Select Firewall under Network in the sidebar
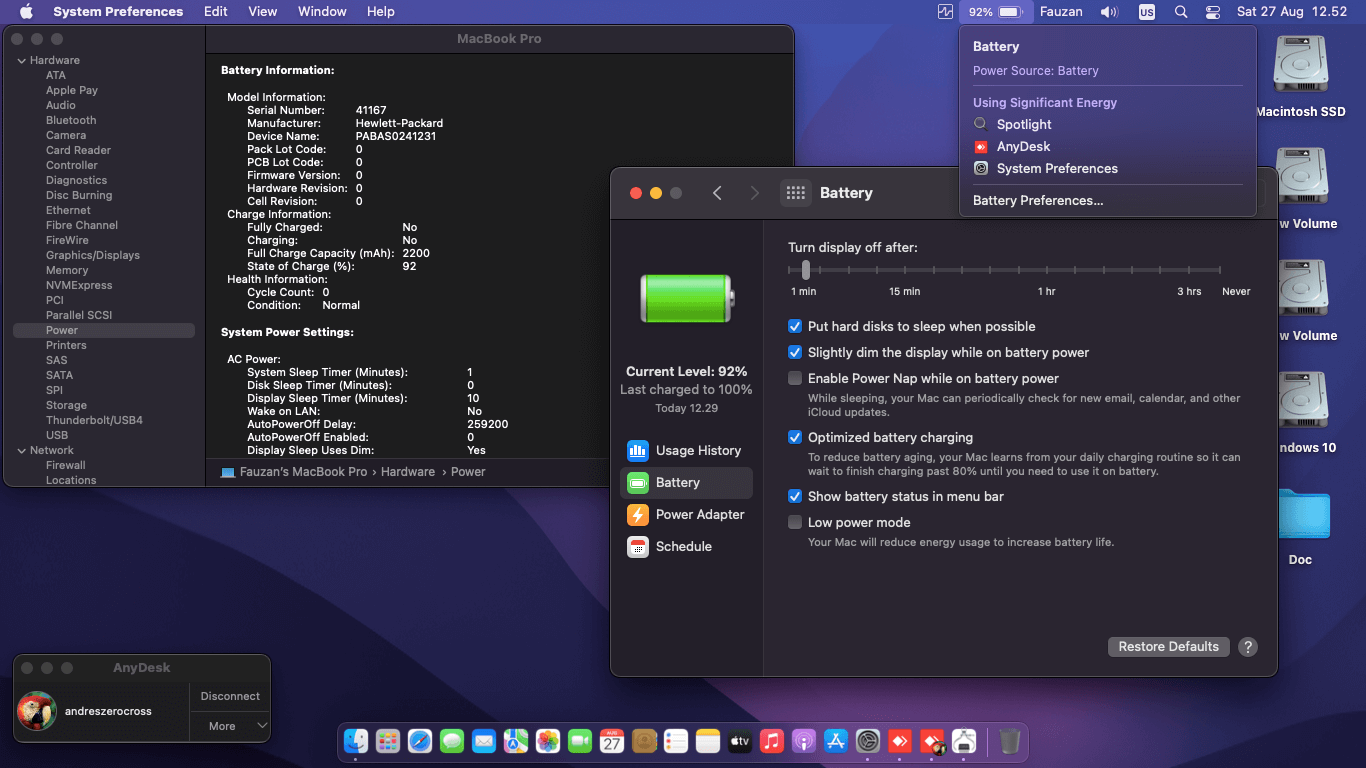The image size is (1366, 768). pos(66,465)
